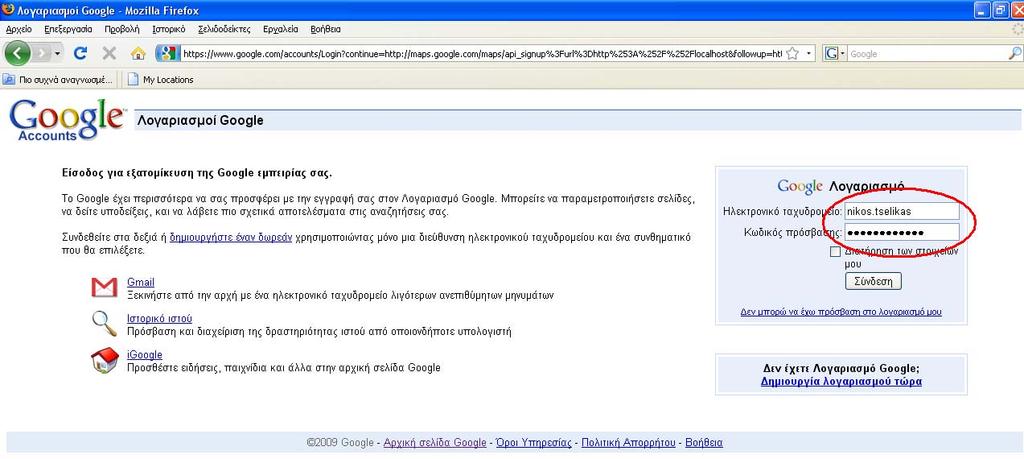
Task: Click the Gmail envelope icon
Action: coord(104,287)
